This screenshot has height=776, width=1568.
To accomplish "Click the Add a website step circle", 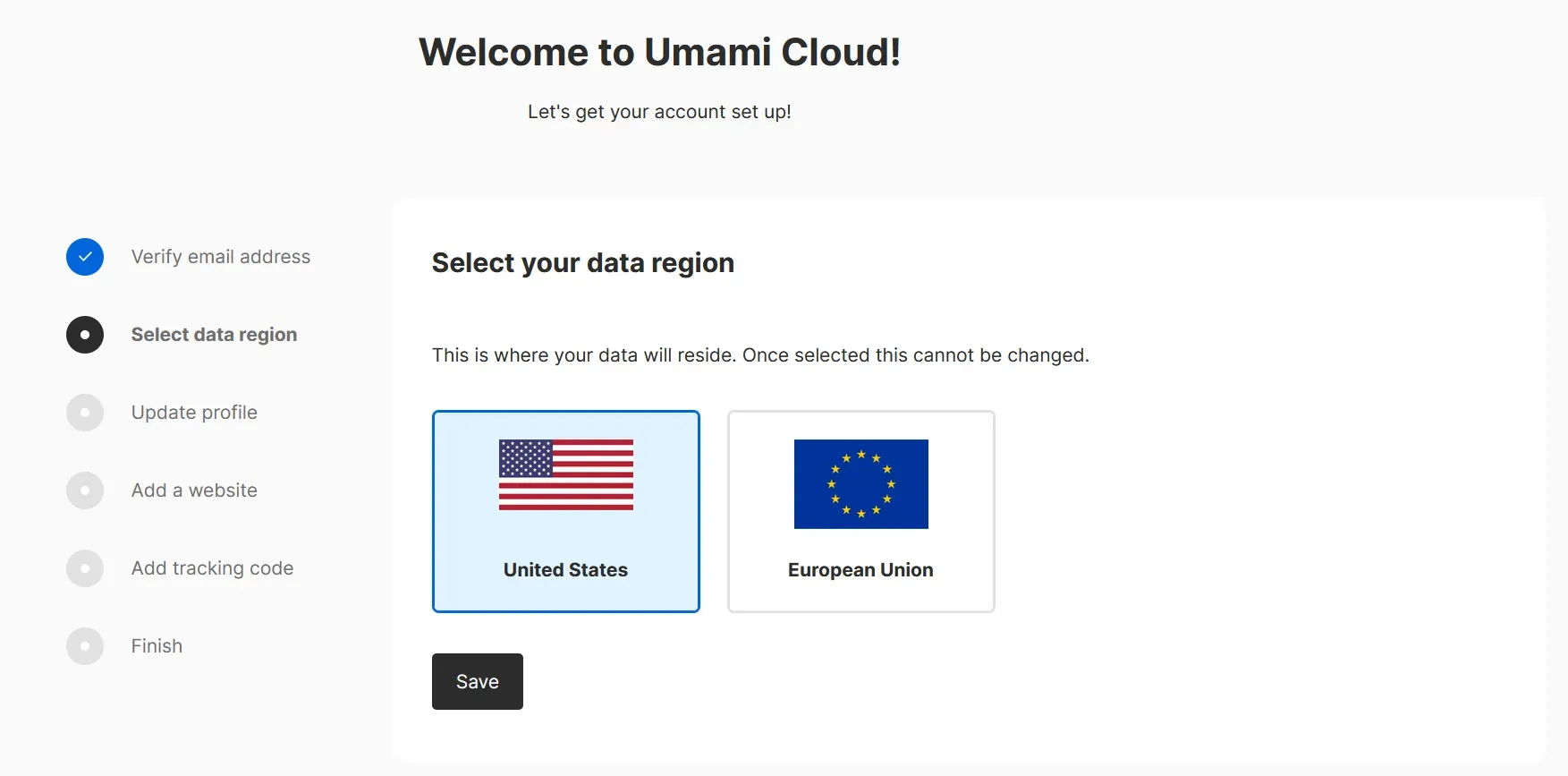I will [x=85, y=490].
